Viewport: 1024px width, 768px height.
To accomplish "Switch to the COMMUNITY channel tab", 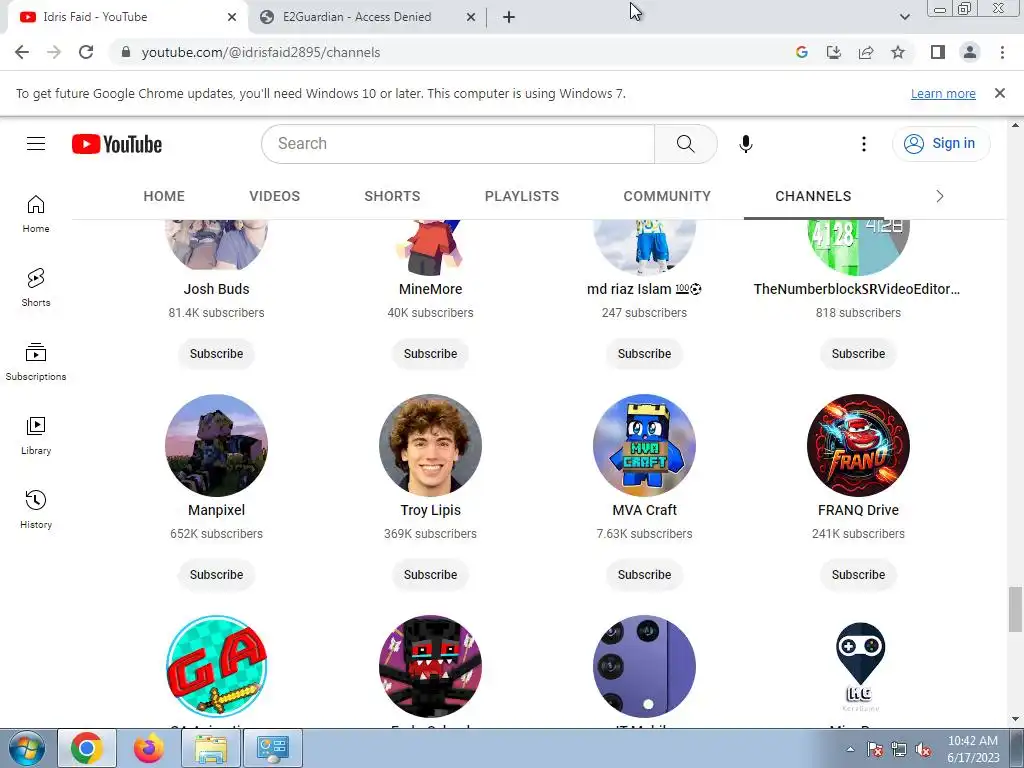I will [x=667, y=197].
